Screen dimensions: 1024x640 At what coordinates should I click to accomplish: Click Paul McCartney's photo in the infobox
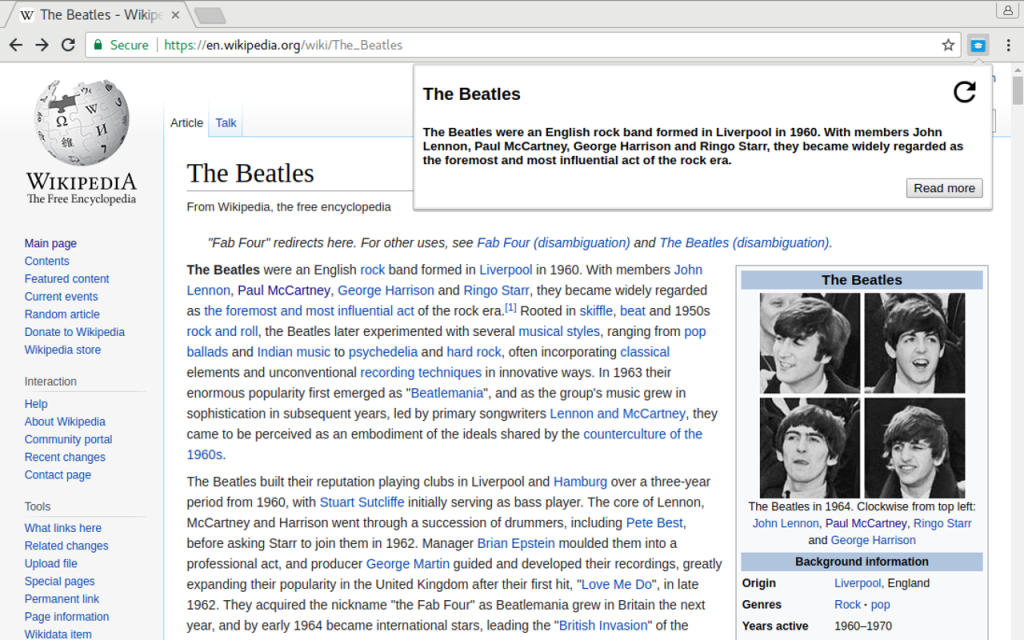pos(914,343)
